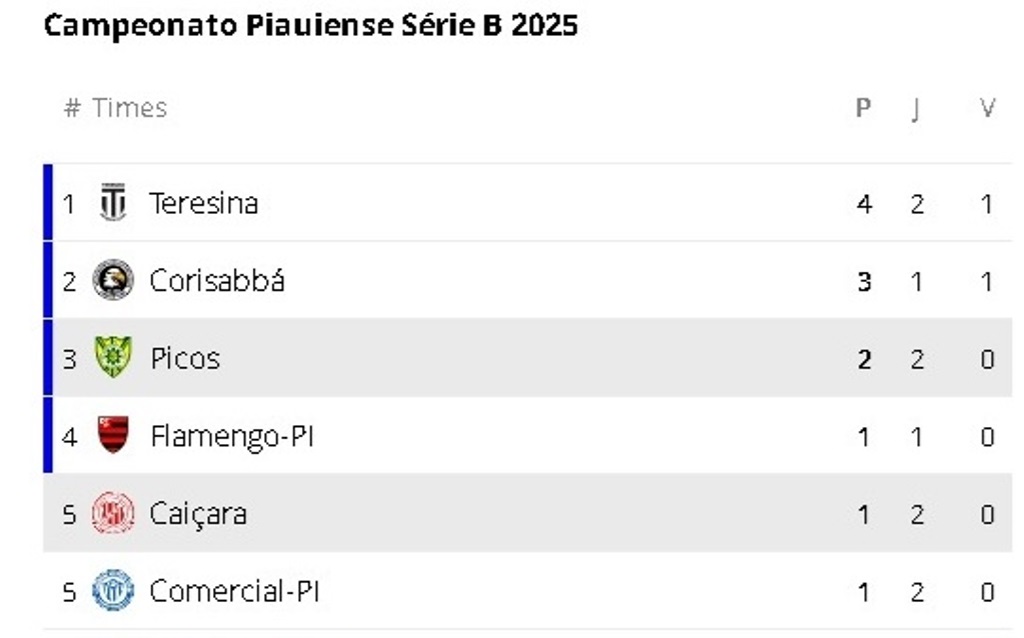Select the Picos team name
1024x638 pixels.
[x=185, y=358]
